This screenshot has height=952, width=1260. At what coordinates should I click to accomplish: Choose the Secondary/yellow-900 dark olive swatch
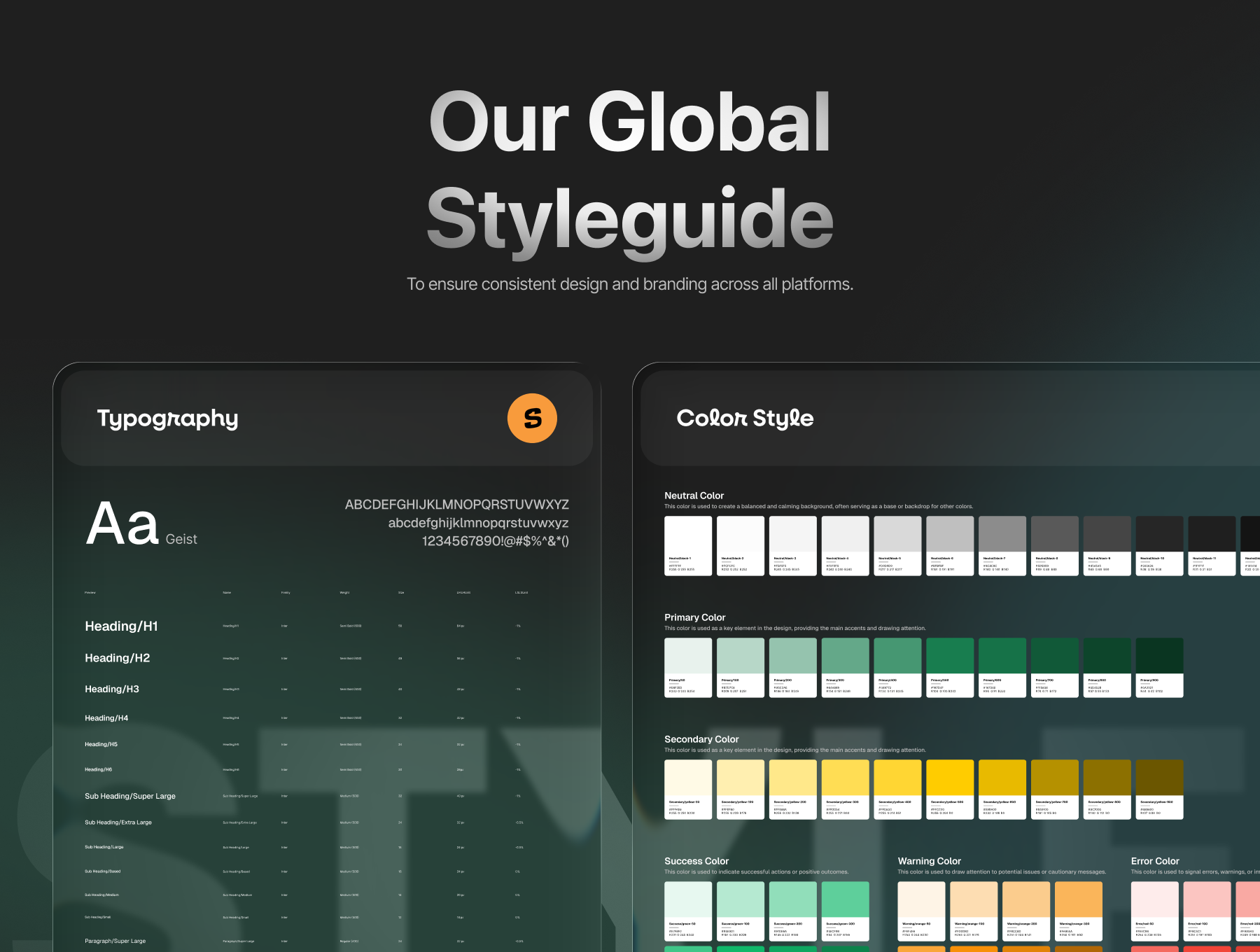click(1159, 789)
